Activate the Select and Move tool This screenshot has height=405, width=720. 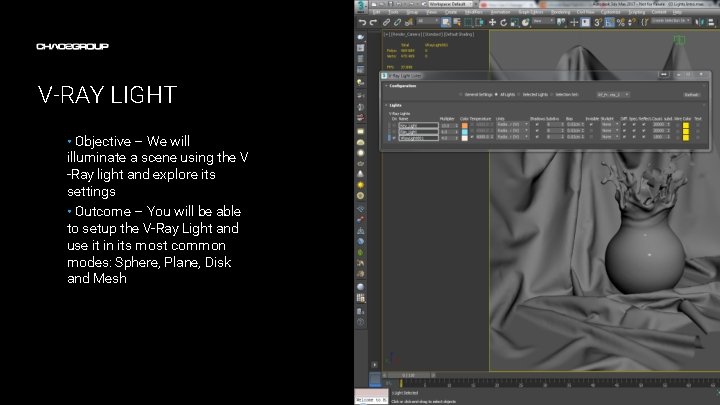pyautogui.click(x=492, y=22)
